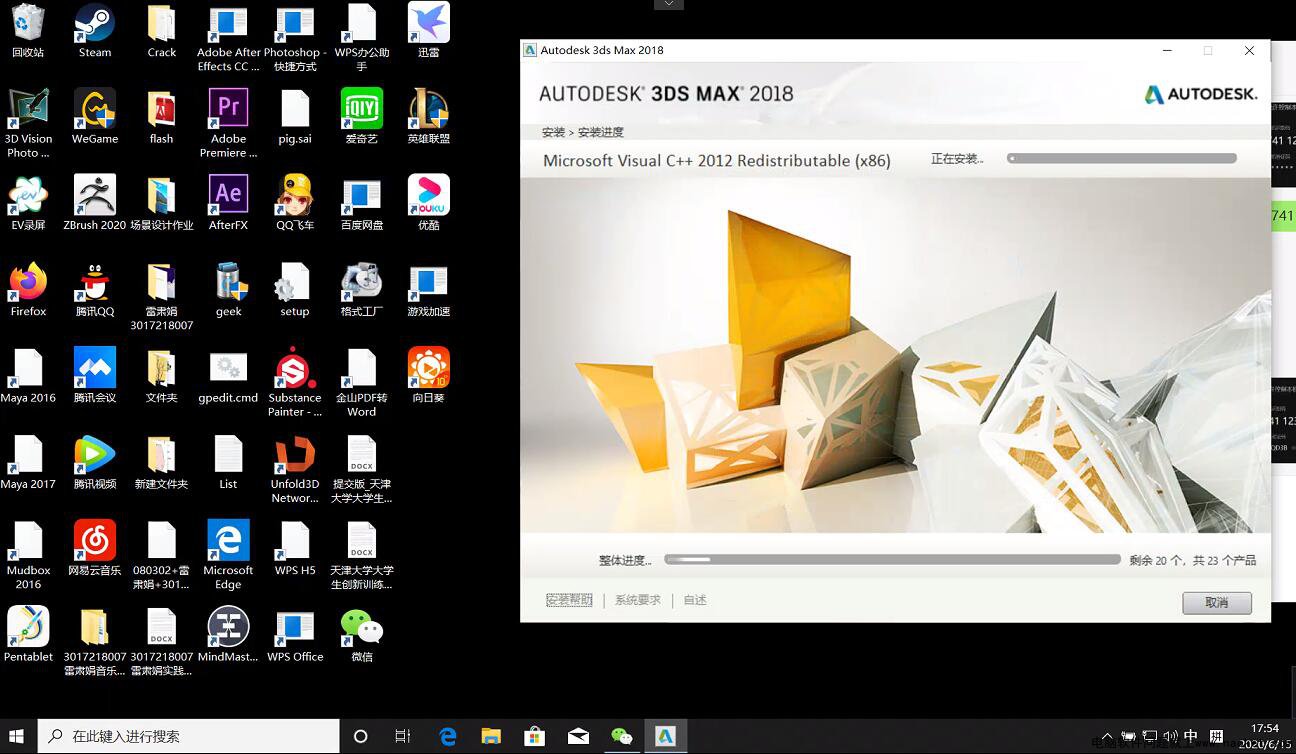The image size is (1296, 754).
Task: Open the 游戏加速 desktop shortcut
Action: [x=429, y=290]
